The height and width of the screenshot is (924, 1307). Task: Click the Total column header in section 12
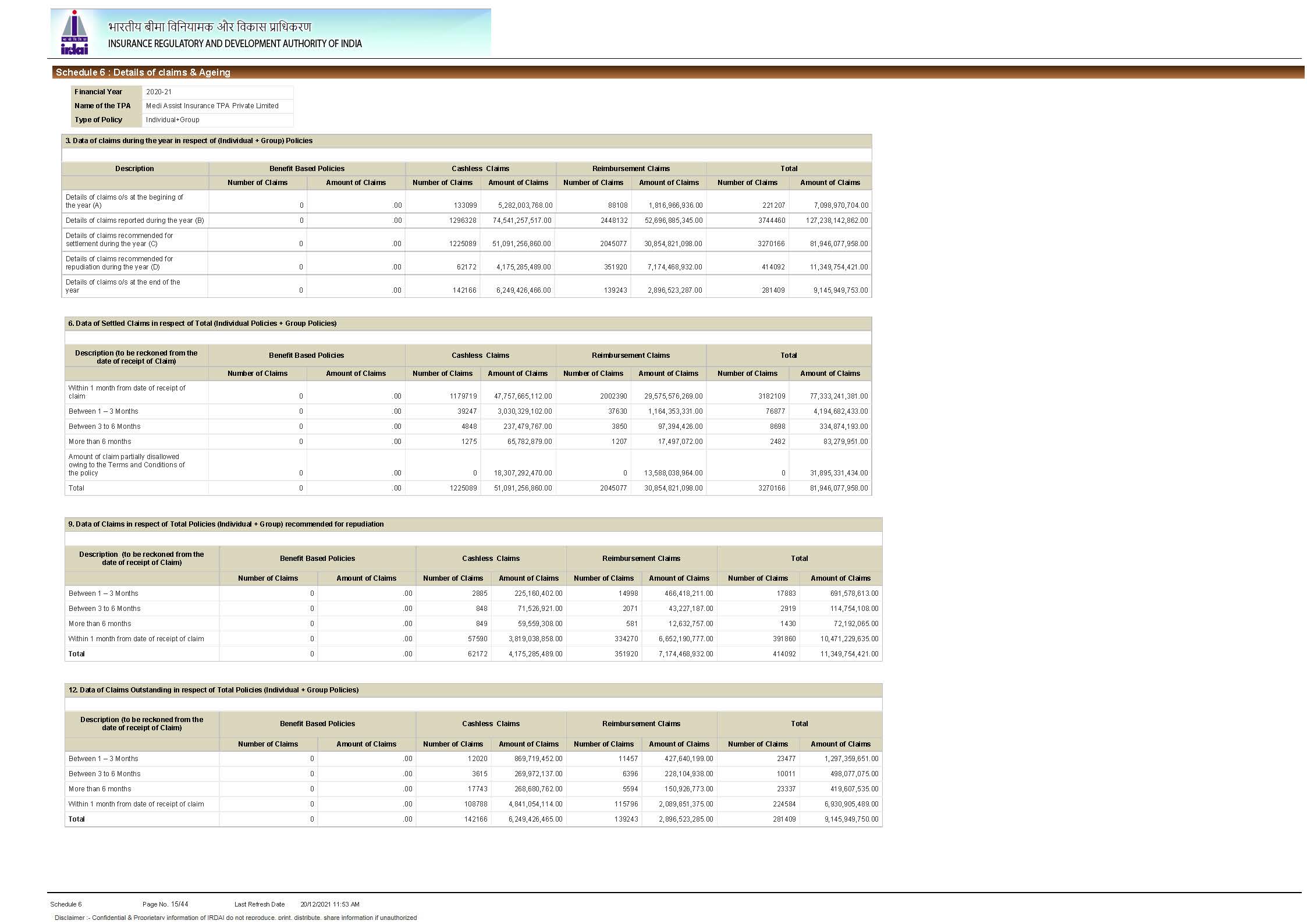point(799,724)
